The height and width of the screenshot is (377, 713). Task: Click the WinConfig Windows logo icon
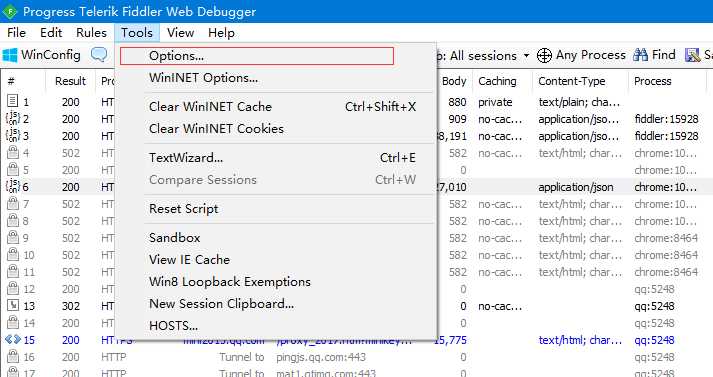[10, 55]
